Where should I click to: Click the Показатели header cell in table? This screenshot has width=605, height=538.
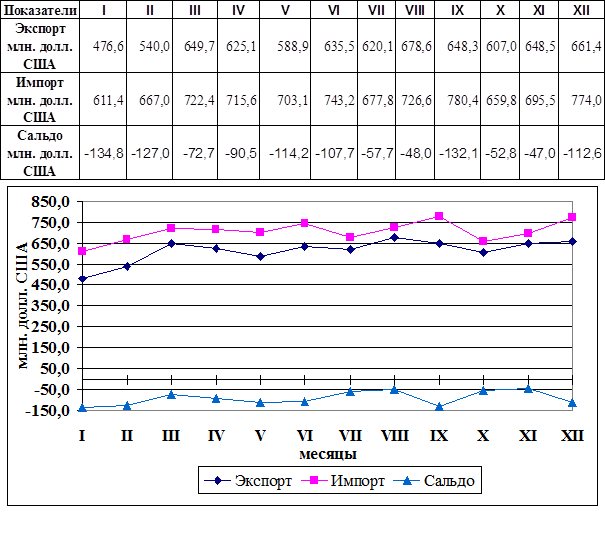pyautogui.click(x=39, y=9)
